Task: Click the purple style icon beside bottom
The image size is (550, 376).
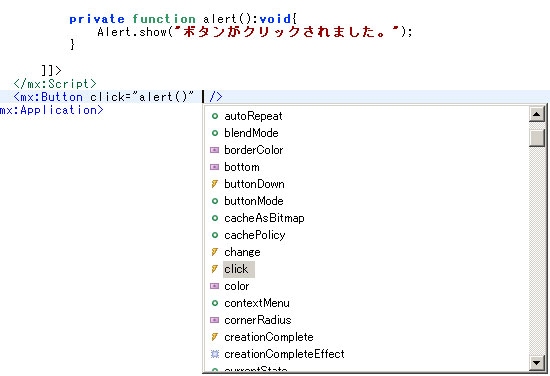Action: [x=214, y=167]
